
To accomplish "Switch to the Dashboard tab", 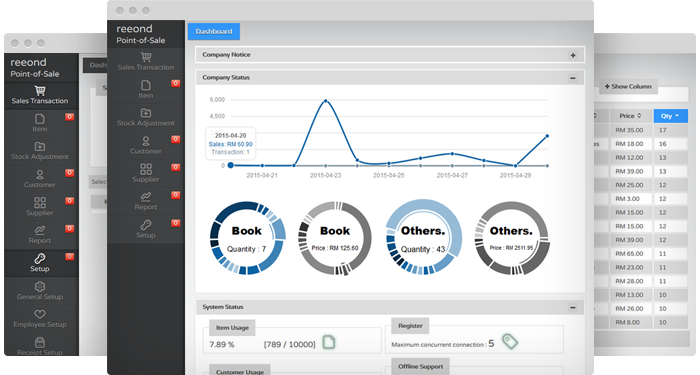I will [x=214, y=31].
